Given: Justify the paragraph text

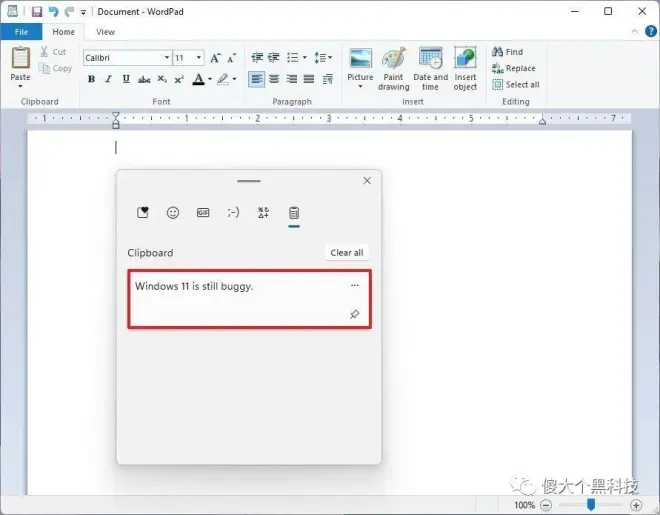Looking at the screenshot, I should pos(309,79).
